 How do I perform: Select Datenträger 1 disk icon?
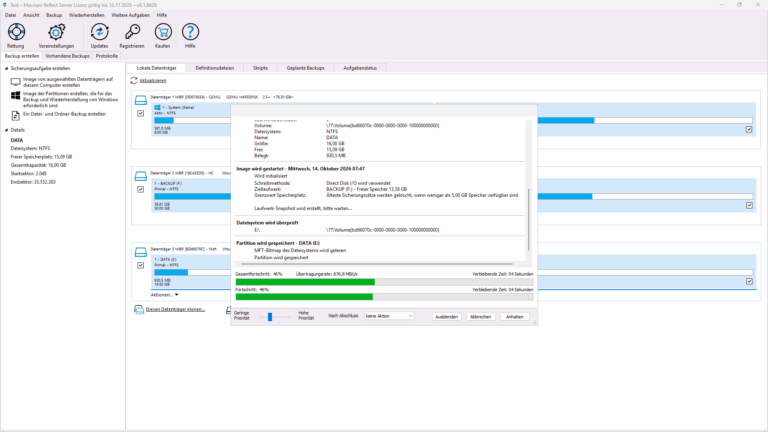[141, 100]
